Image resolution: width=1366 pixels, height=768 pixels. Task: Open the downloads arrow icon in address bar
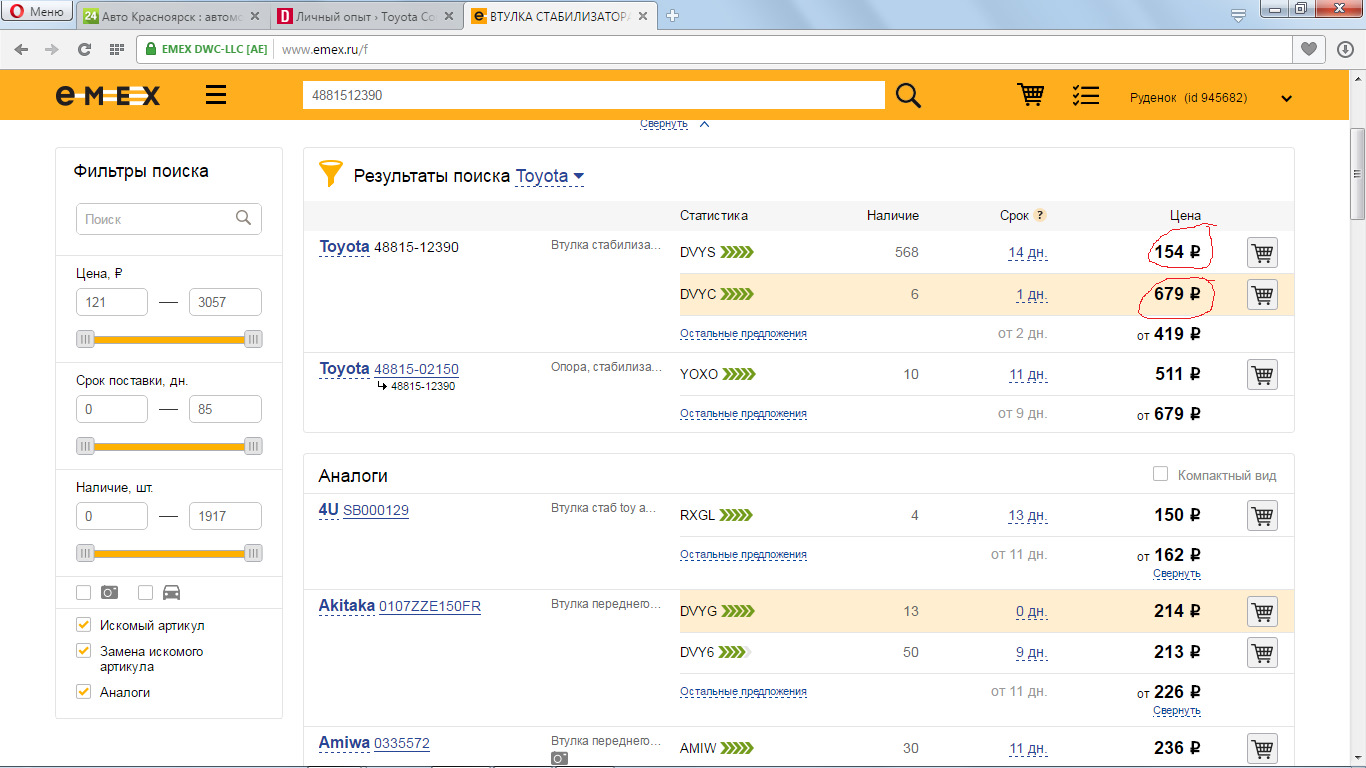tap(1345, 49)
